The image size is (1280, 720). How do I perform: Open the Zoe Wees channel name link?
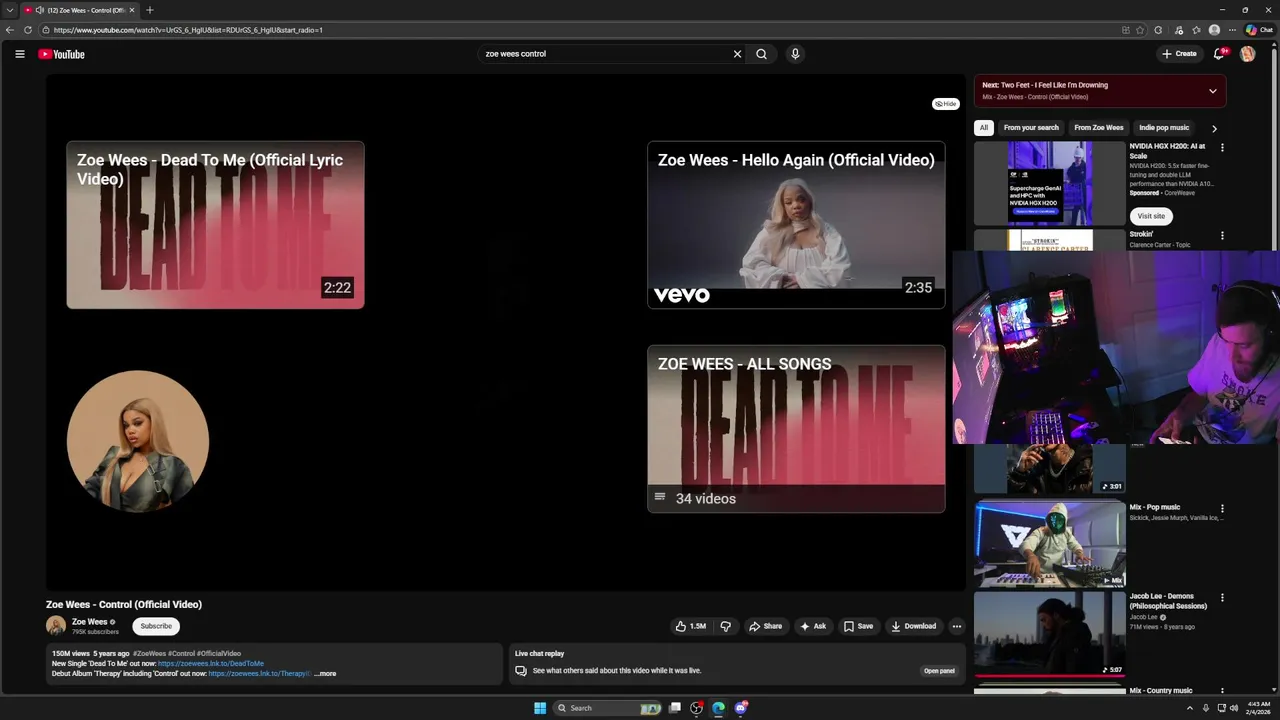(90, 622)
